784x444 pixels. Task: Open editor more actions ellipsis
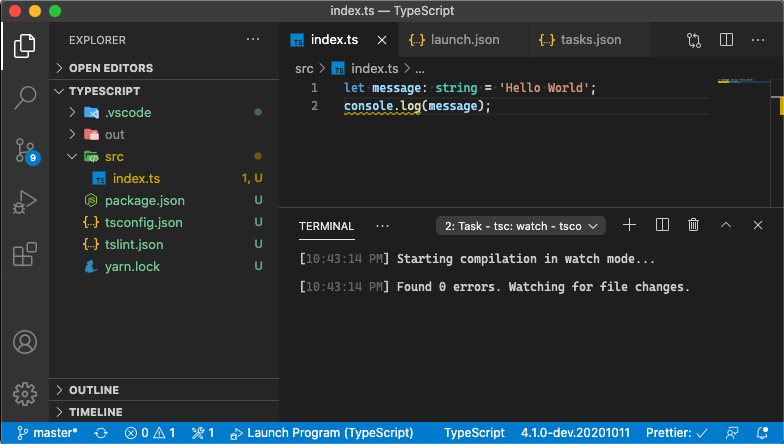click(x=758, y=40)
